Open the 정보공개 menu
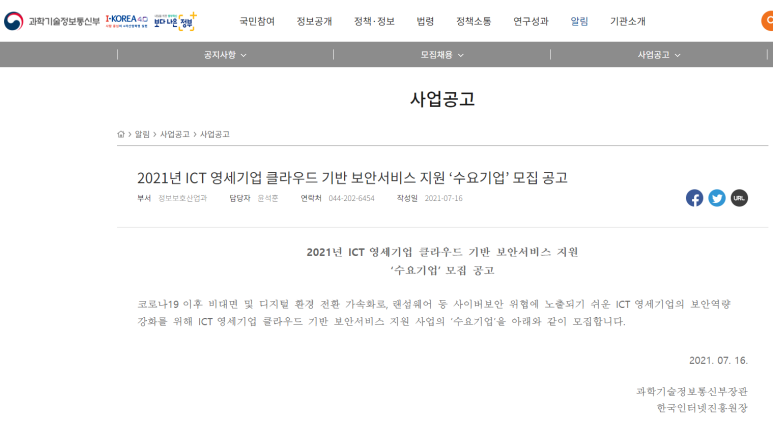 tap(315, 21)
